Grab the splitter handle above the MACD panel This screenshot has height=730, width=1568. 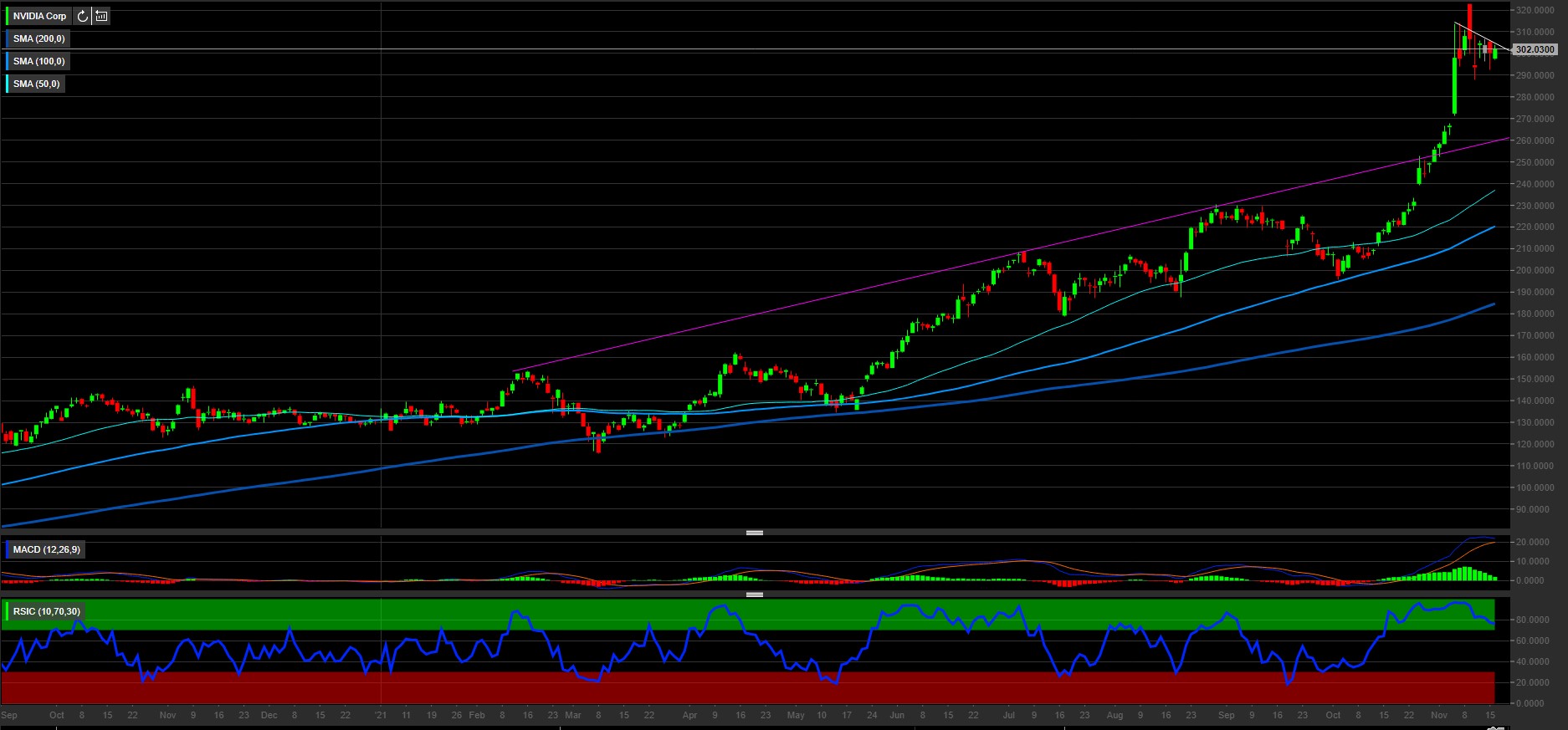click(755, 533)
